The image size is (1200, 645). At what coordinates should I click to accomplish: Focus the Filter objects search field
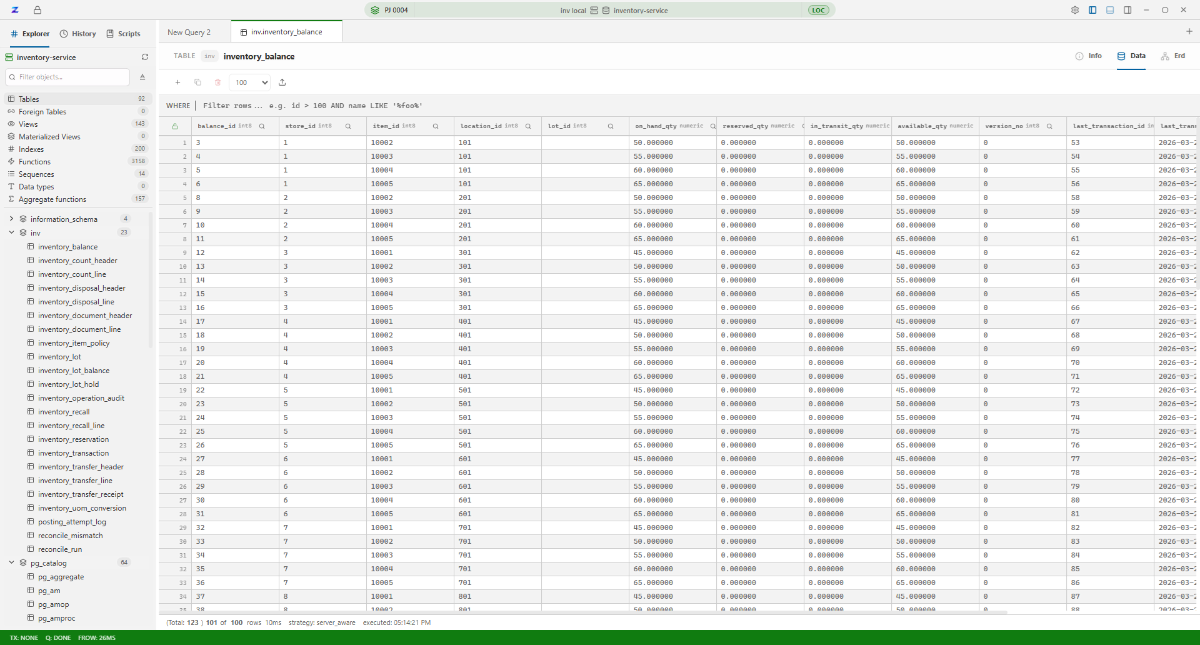point(68,77)
